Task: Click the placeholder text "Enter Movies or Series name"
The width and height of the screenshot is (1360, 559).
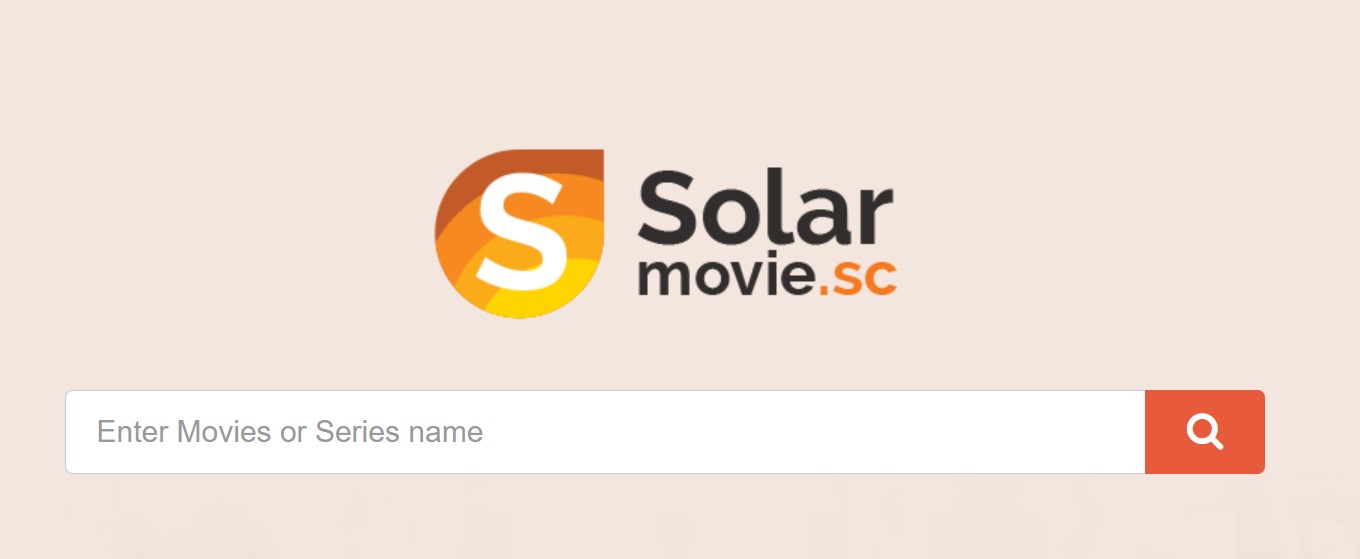Action: point(290,432)
